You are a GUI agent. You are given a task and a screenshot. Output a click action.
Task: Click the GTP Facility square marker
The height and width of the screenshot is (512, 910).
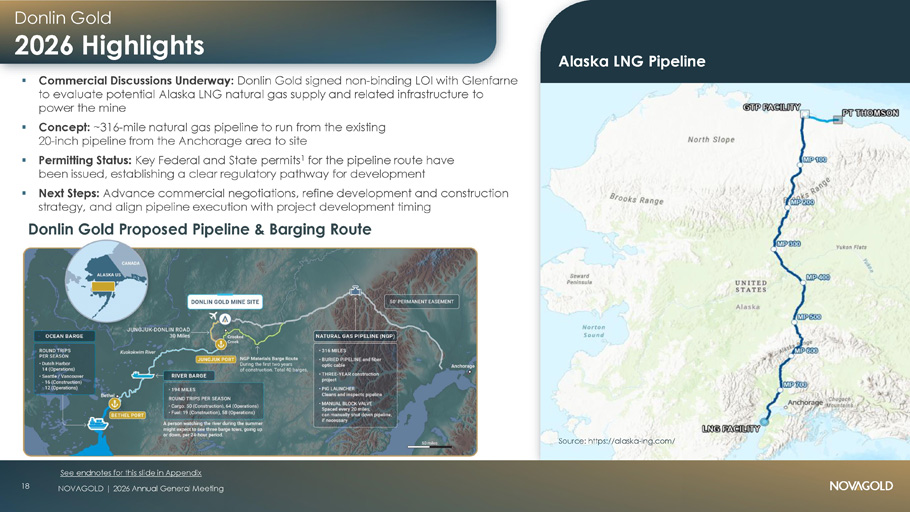point(805,114)
